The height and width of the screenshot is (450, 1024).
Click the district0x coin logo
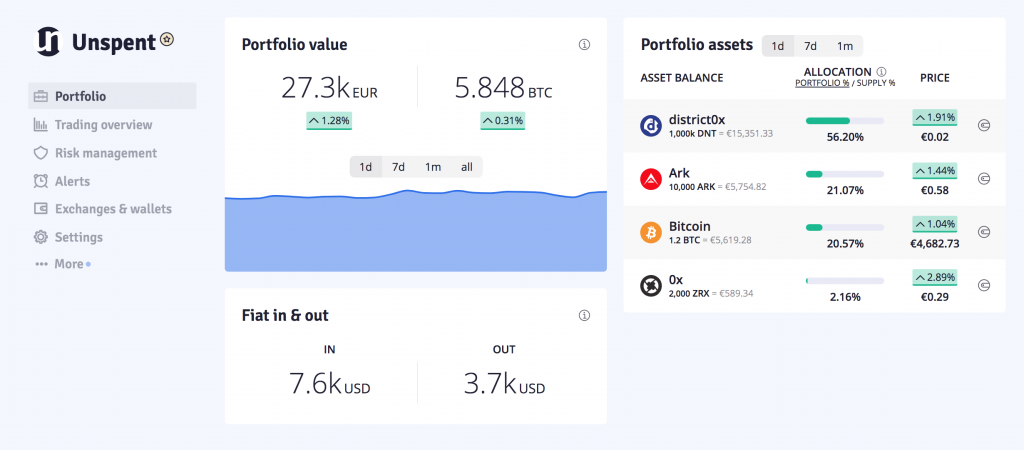[x=650, y=125]
